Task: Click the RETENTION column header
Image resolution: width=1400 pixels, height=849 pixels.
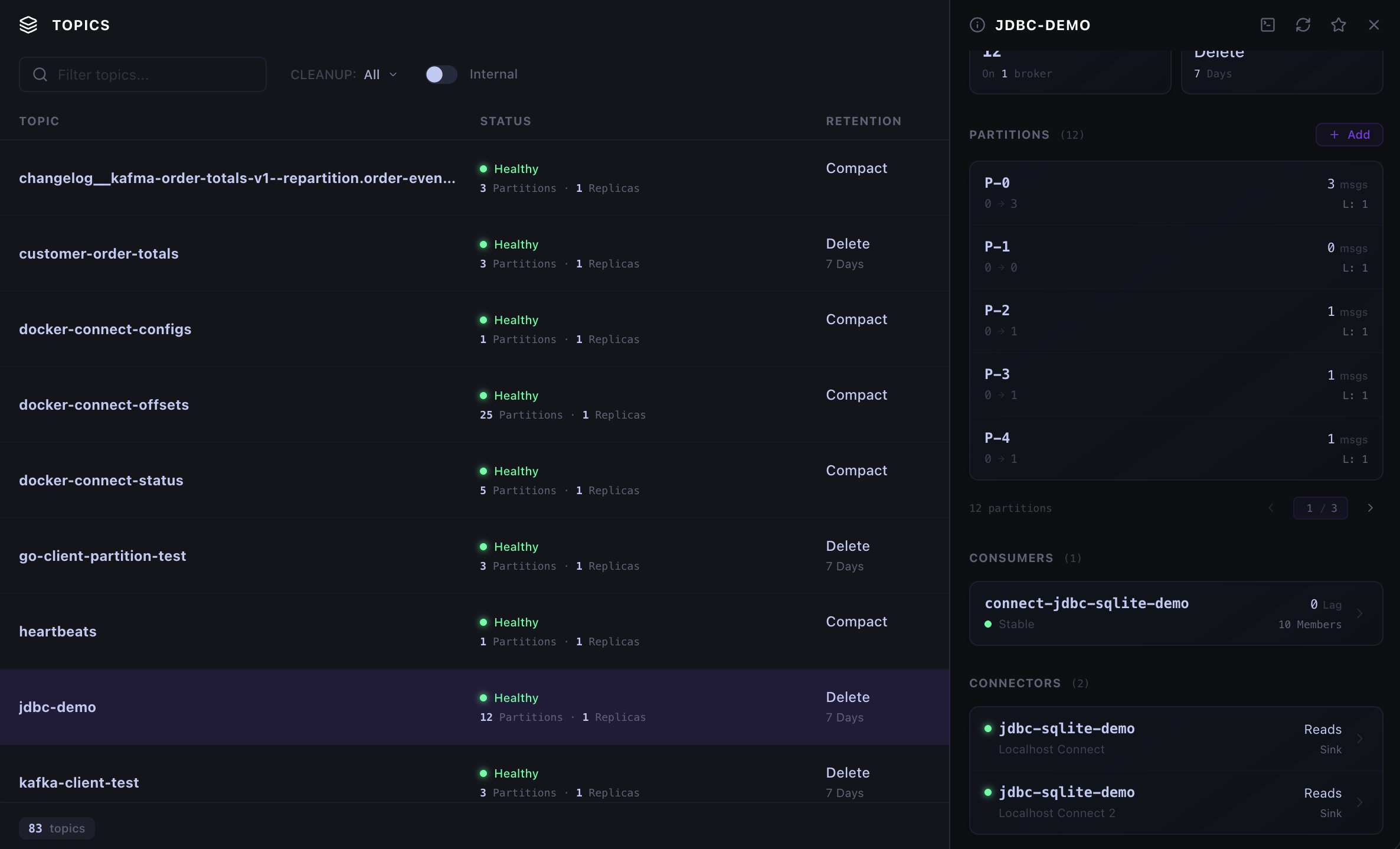Action: 863,121
